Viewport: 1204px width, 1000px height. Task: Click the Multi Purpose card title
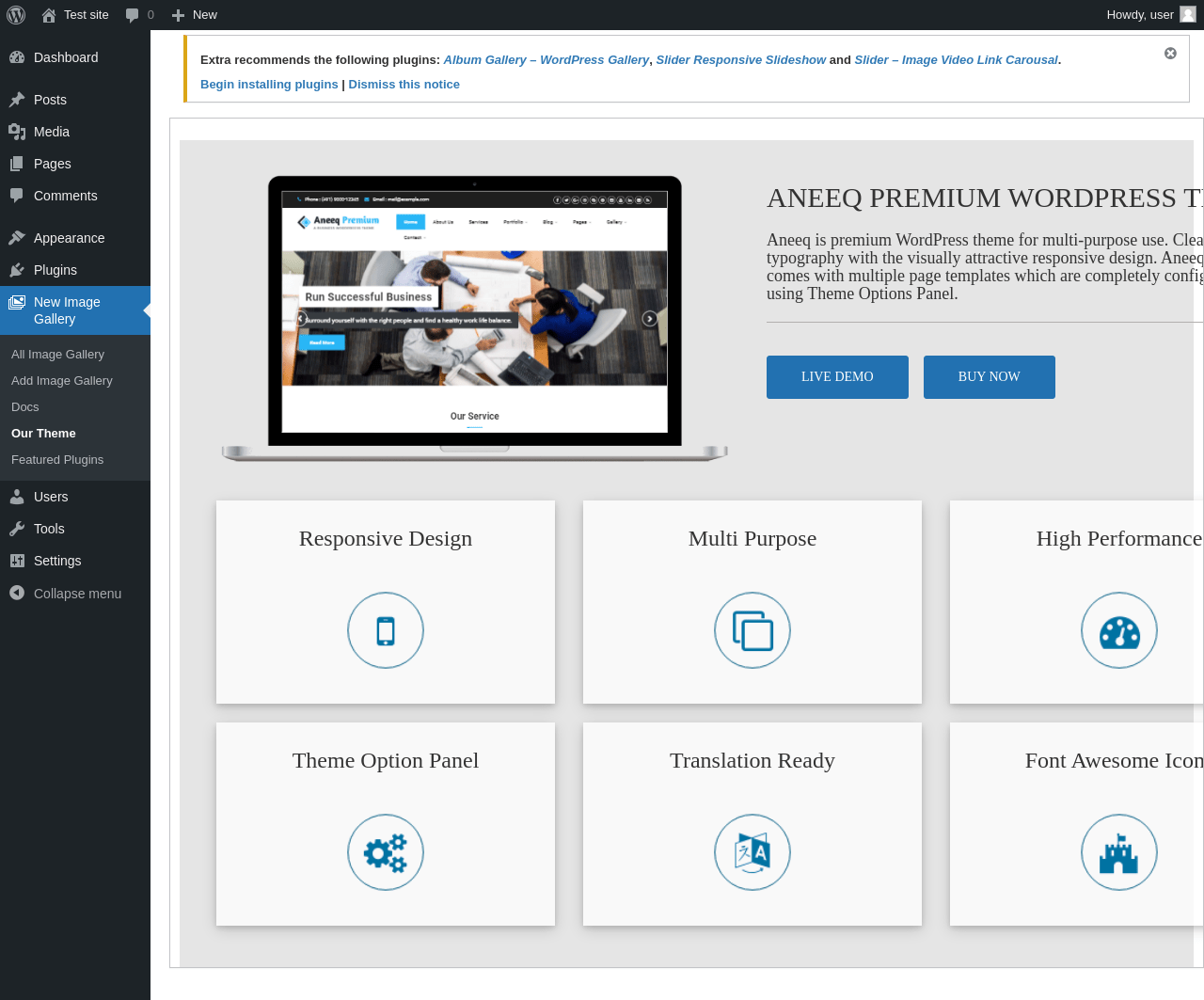pyautogui.click(x=752, y=539)
